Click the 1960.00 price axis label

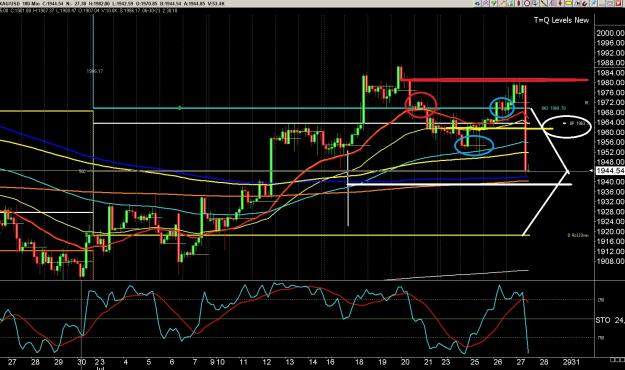(x=610, y=132)
